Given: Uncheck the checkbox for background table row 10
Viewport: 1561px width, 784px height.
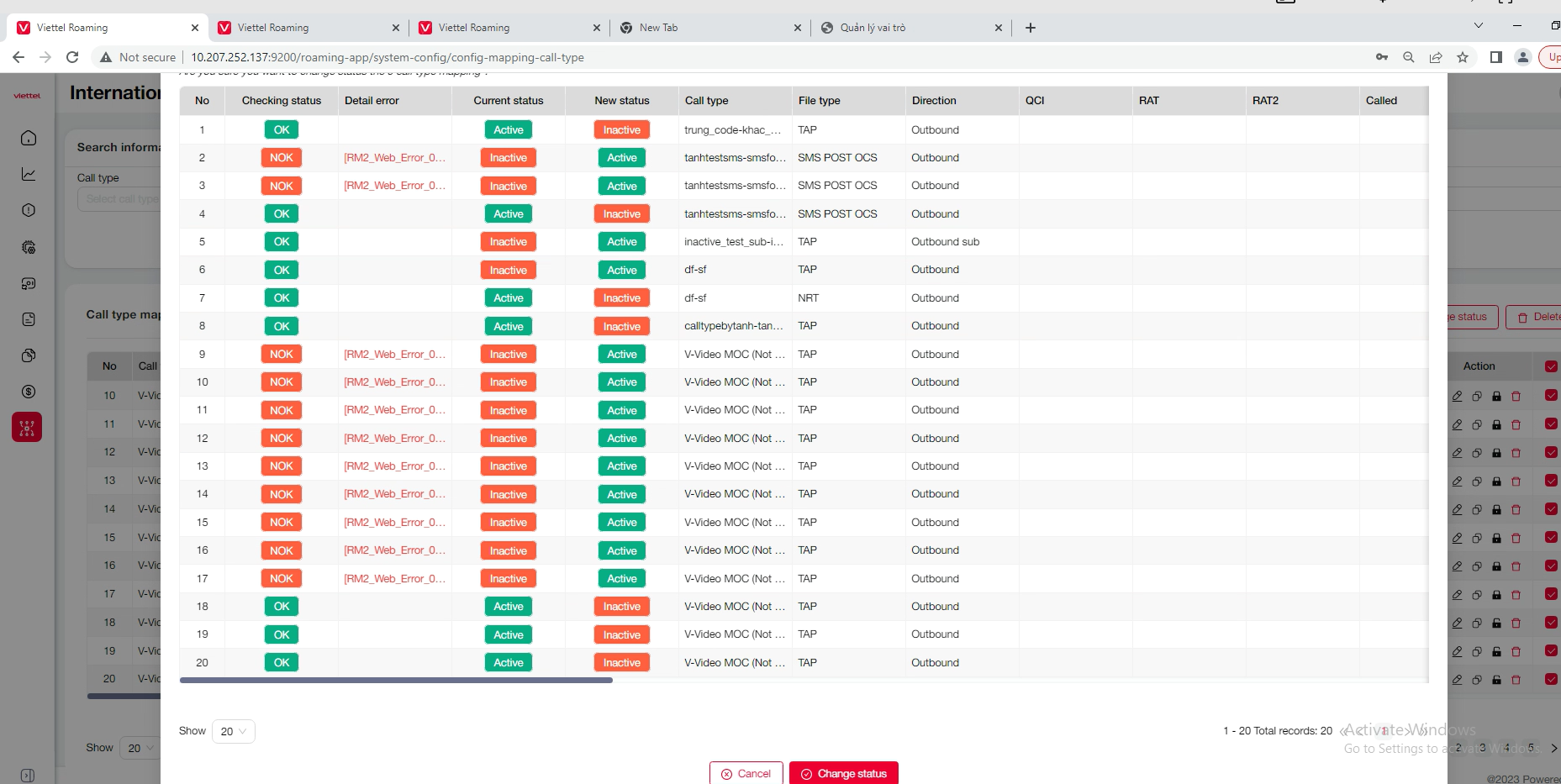Looking at the screenshot, I should (x=1551, y=396).
